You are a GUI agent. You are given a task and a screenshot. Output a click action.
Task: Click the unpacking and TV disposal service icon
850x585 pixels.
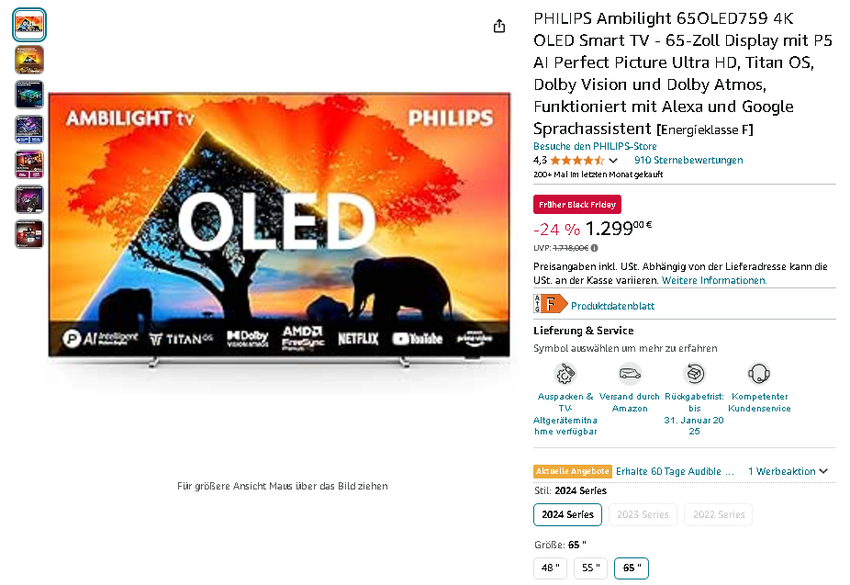coord(565,374)
